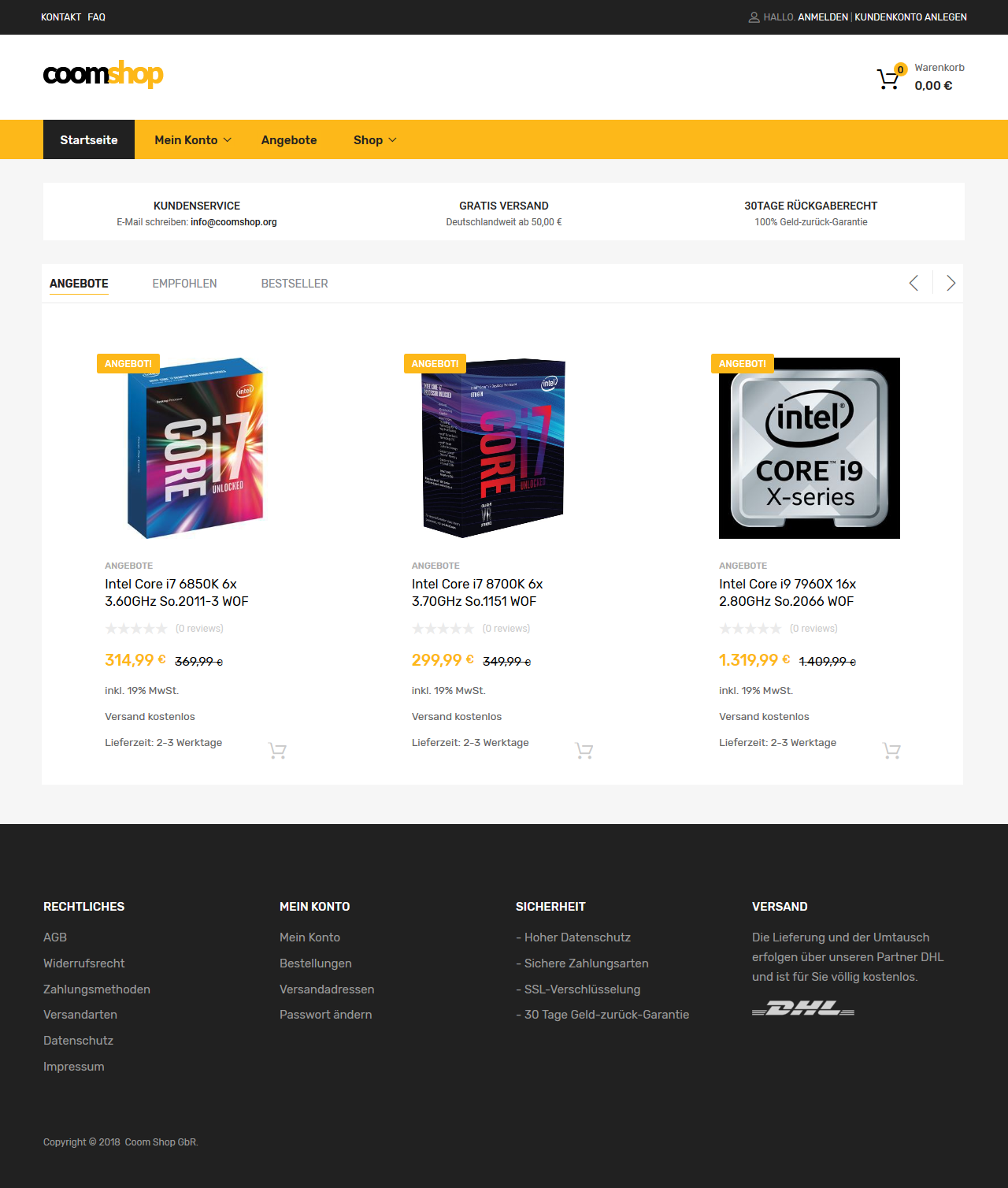Open Datenschutz footer link
The height and width of the screenshot is (1188, 1008).
tap(79, 1041)
